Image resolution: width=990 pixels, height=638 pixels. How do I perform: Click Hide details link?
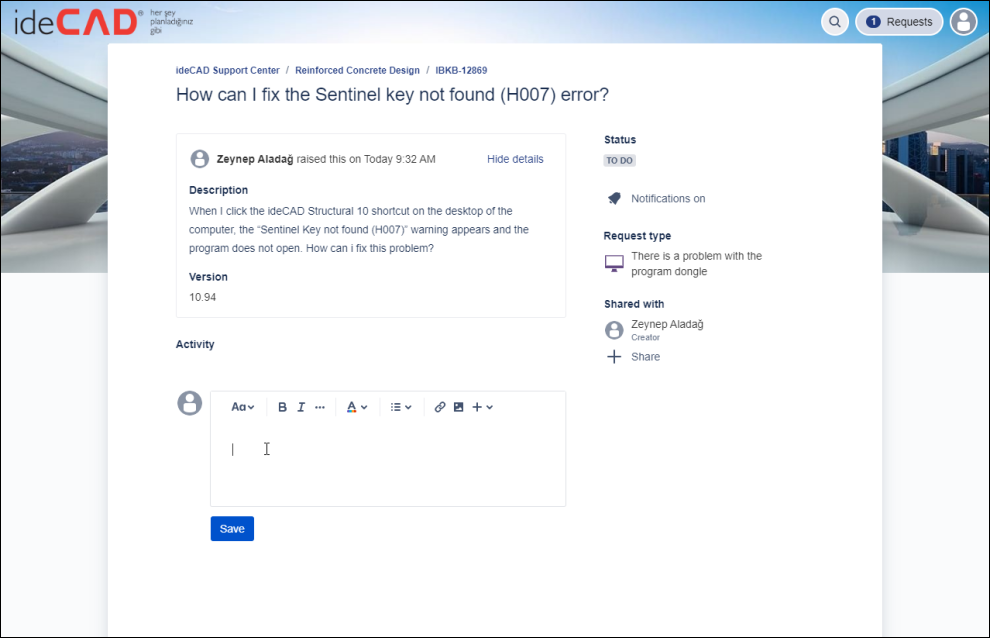(x=515, y=159)
